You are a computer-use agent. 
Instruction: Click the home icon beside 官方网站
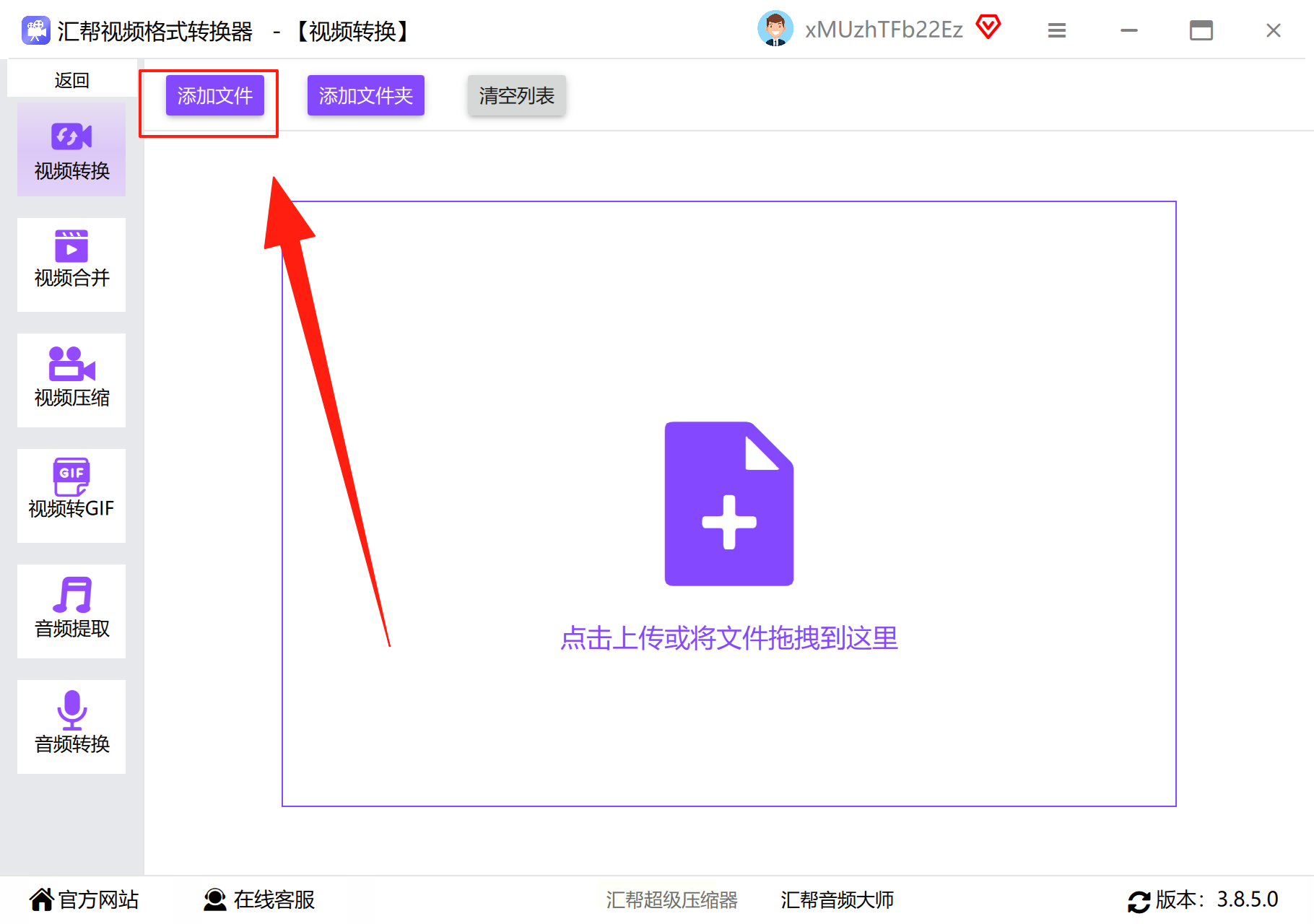click(42, 899)
